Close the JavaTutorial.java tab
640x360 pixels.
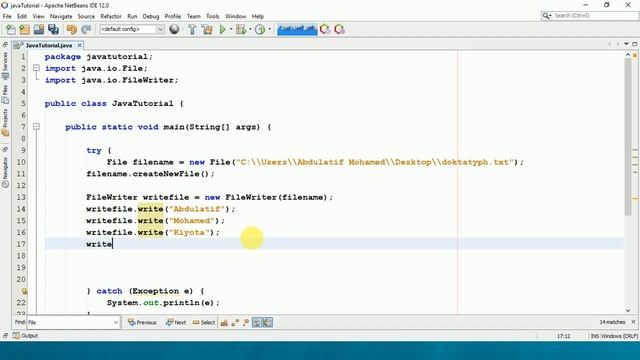pos(80,45)
